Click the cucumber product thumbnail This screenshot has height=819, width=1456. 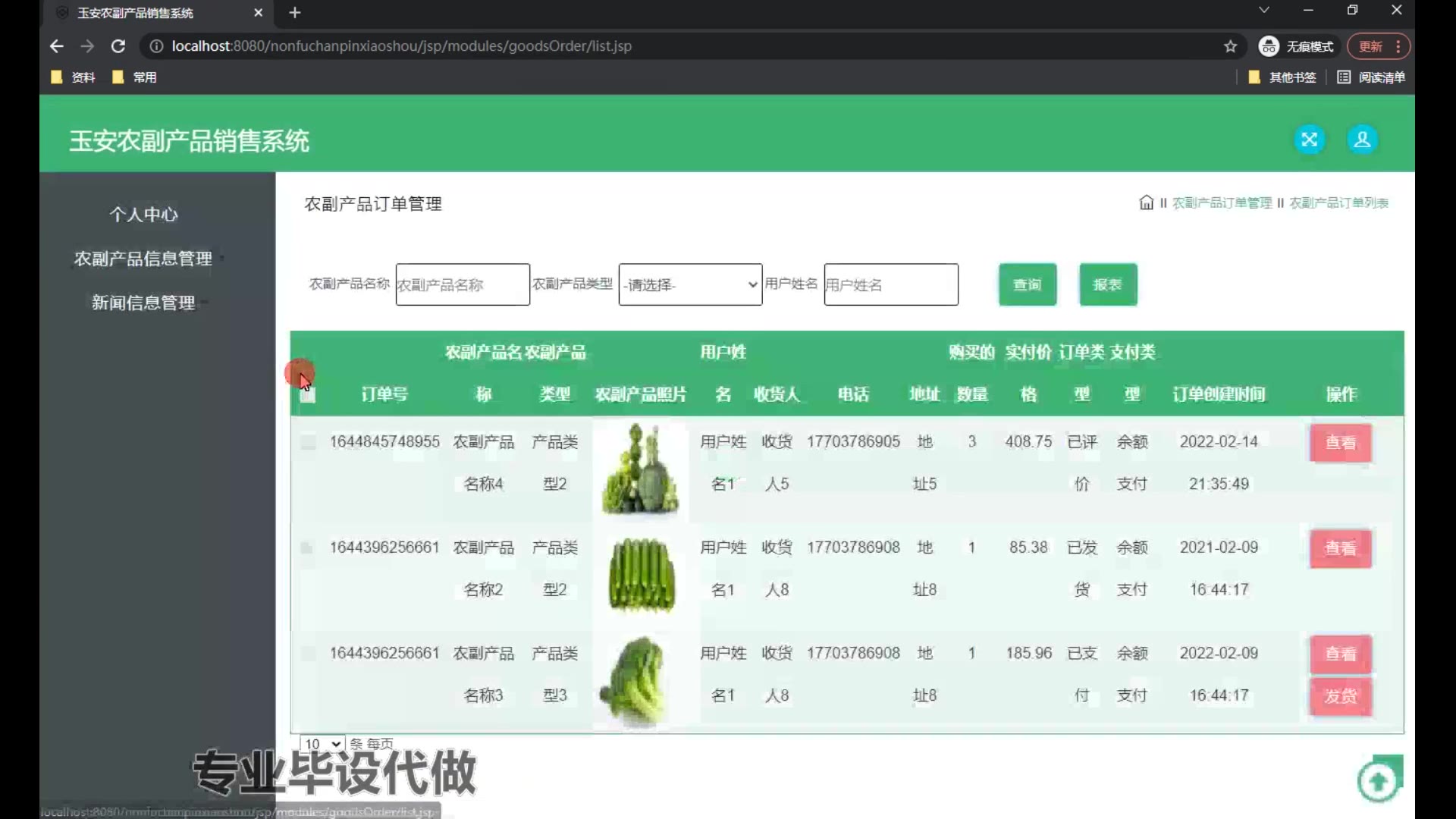point(642,575)
